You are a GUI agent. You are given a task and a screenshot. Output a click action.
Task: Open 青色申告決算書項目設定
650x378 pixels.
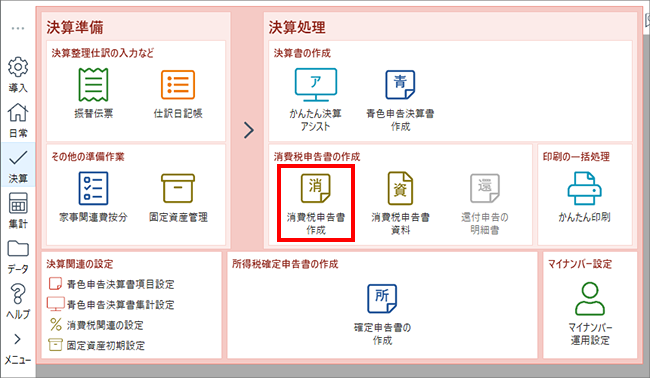pyautogui.click(x=112, y=284)
